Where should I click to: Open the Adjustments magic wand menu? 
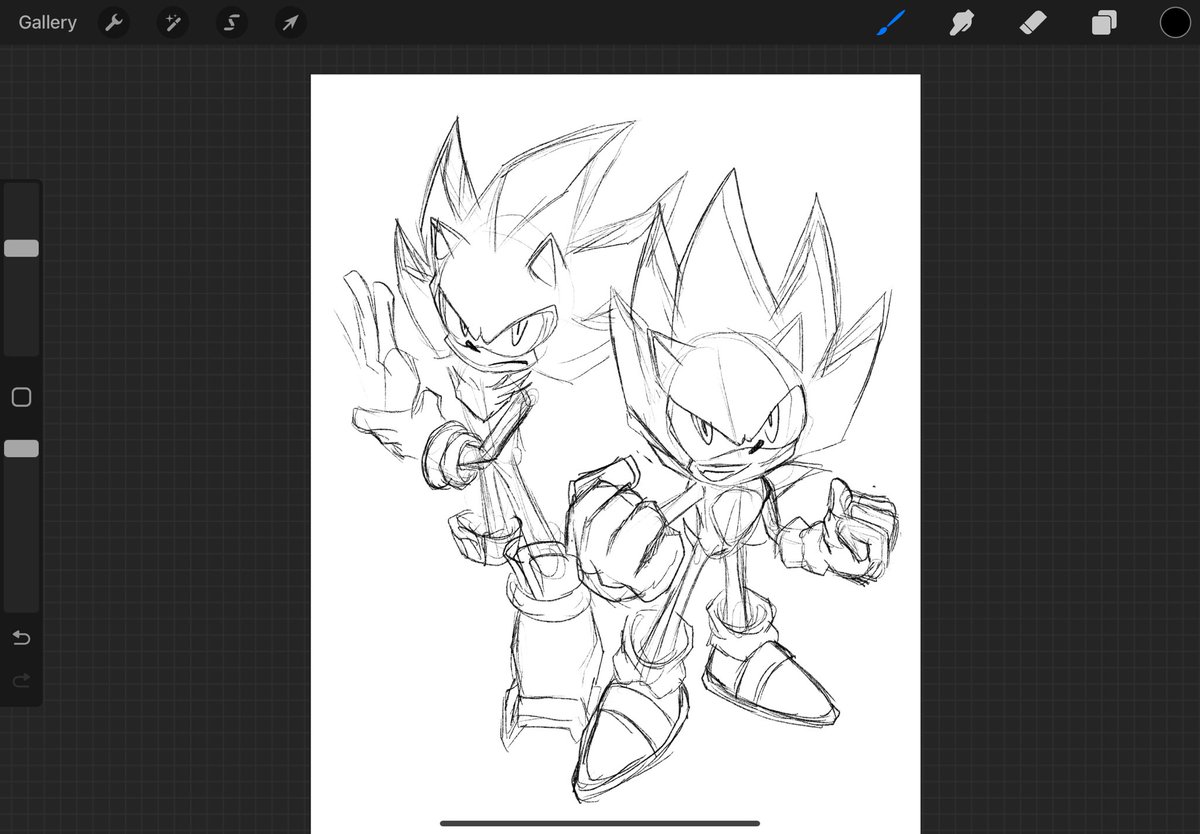pyautogui.click(x=172, y=22)
